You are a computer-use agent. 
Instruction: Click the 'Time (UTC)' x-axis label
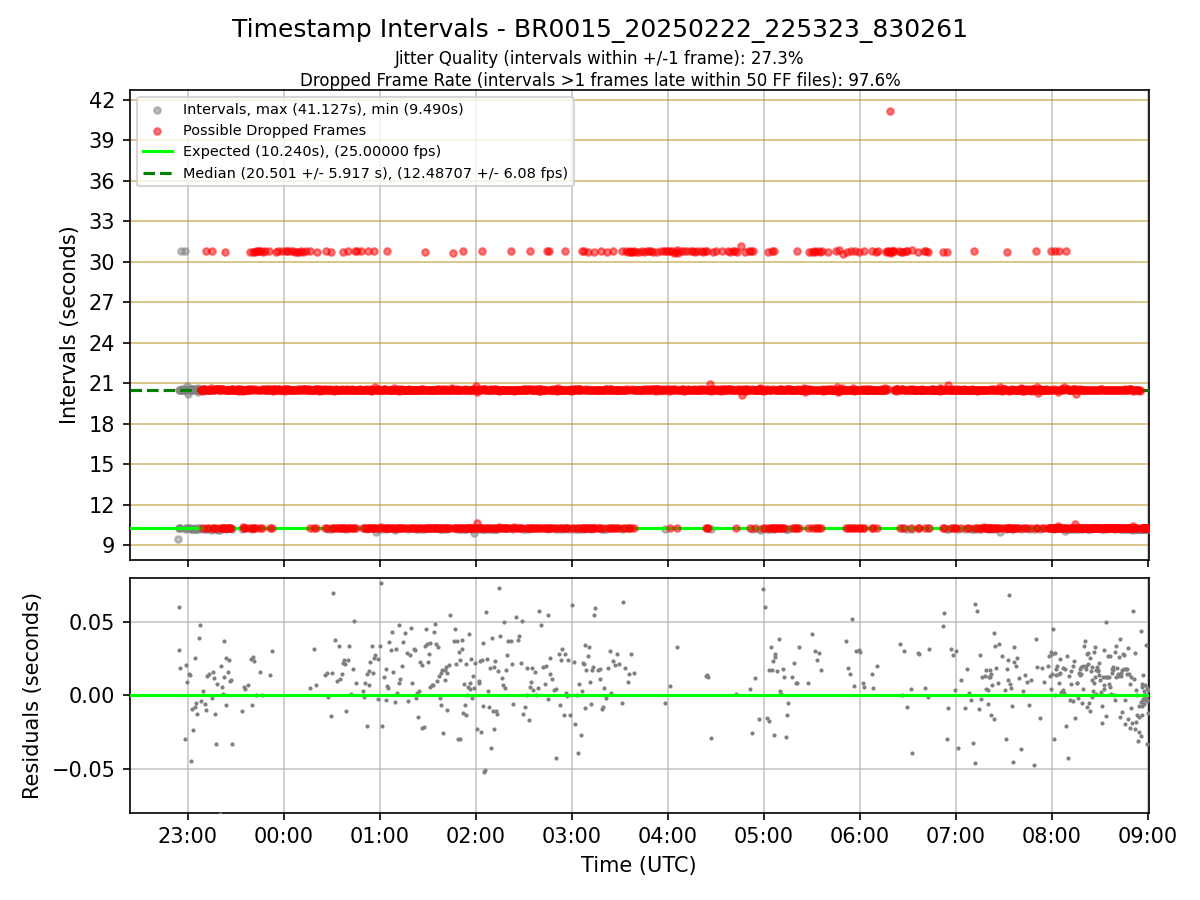pos(638,865)
